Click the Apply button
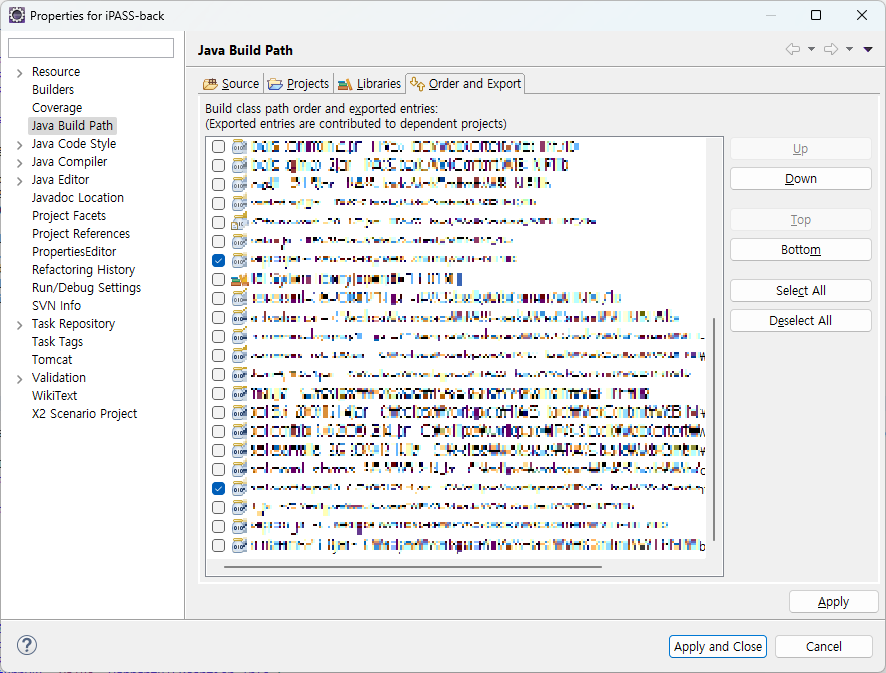The image size is (886, 673). point(833,602)
